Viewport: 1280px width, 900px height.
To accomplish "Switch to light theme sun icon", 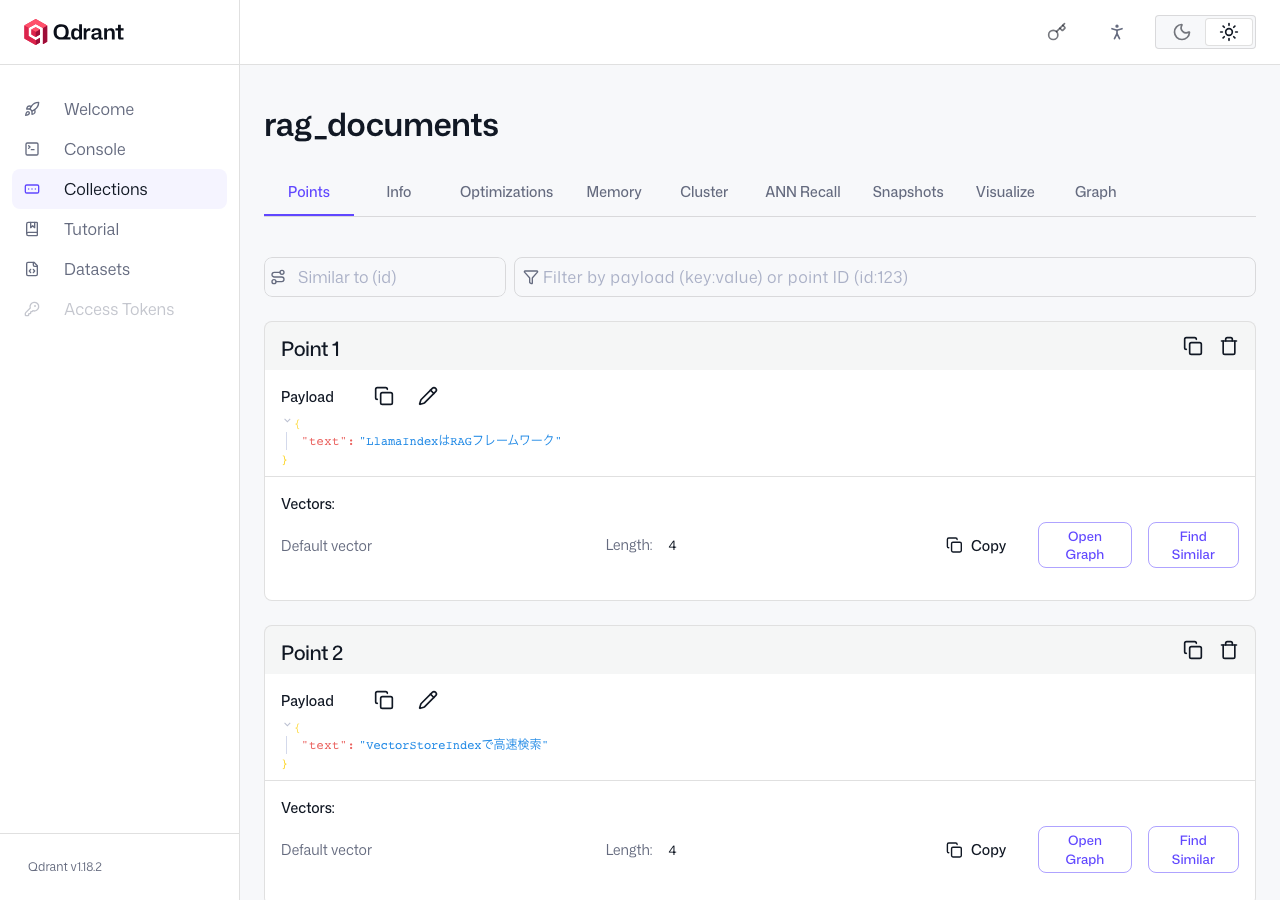I will [1229, 32].
